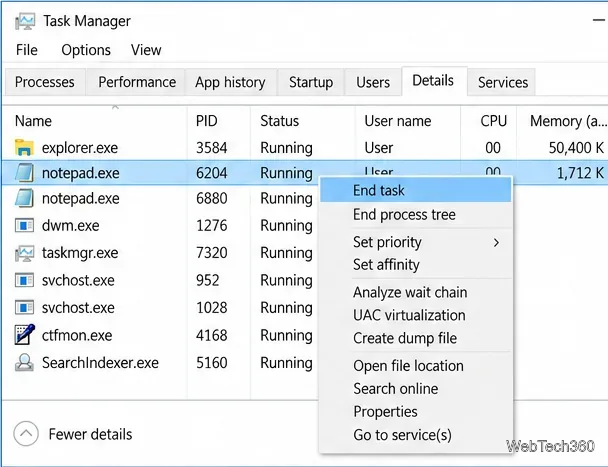Click PID value 3584

point(212,148)
